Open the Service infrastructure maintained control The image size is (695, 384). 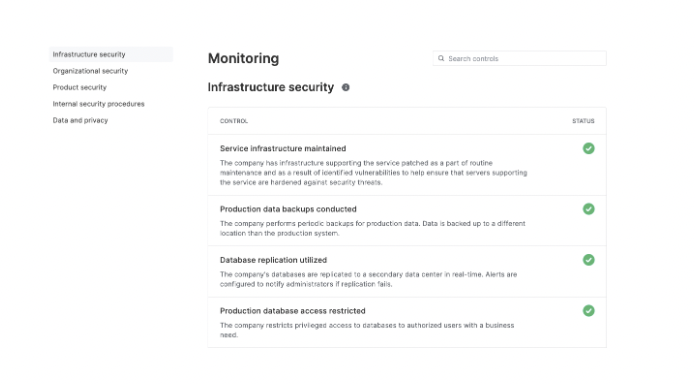point(283,149)
